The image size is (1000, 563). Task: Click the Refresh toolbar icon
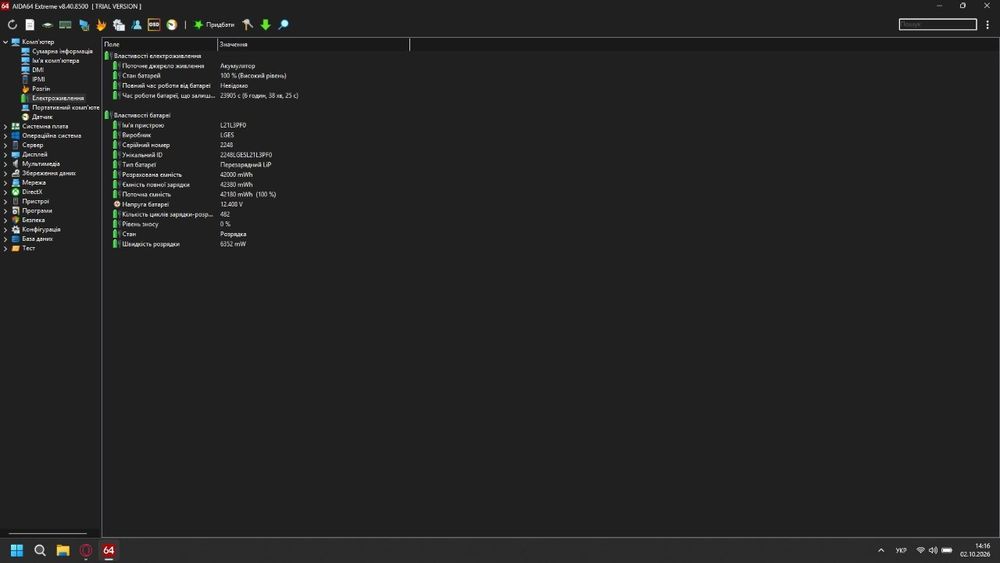tap(12, 25)
